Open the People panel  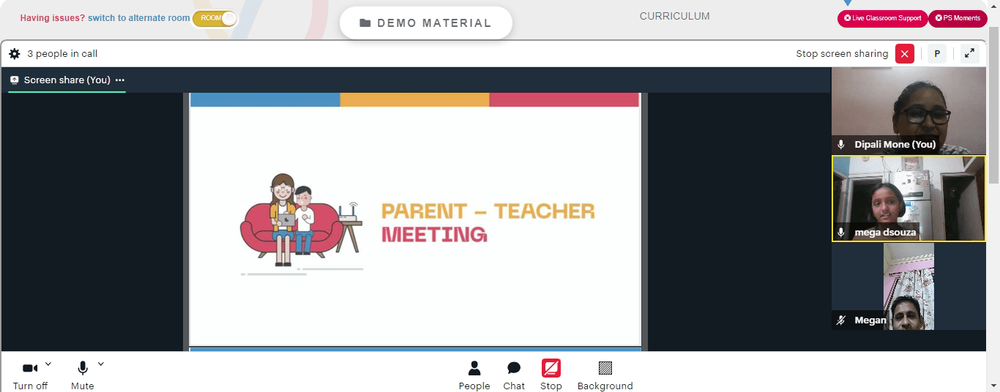click(x=474, y=375)
